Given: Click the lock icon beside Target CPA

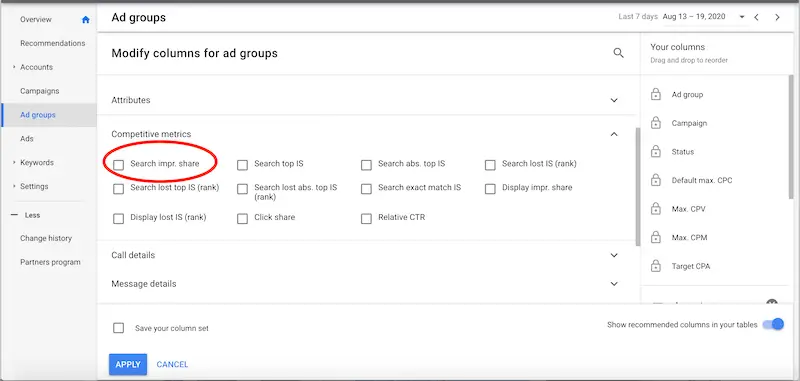Looking at the screenshot, I should coord(656,266).
